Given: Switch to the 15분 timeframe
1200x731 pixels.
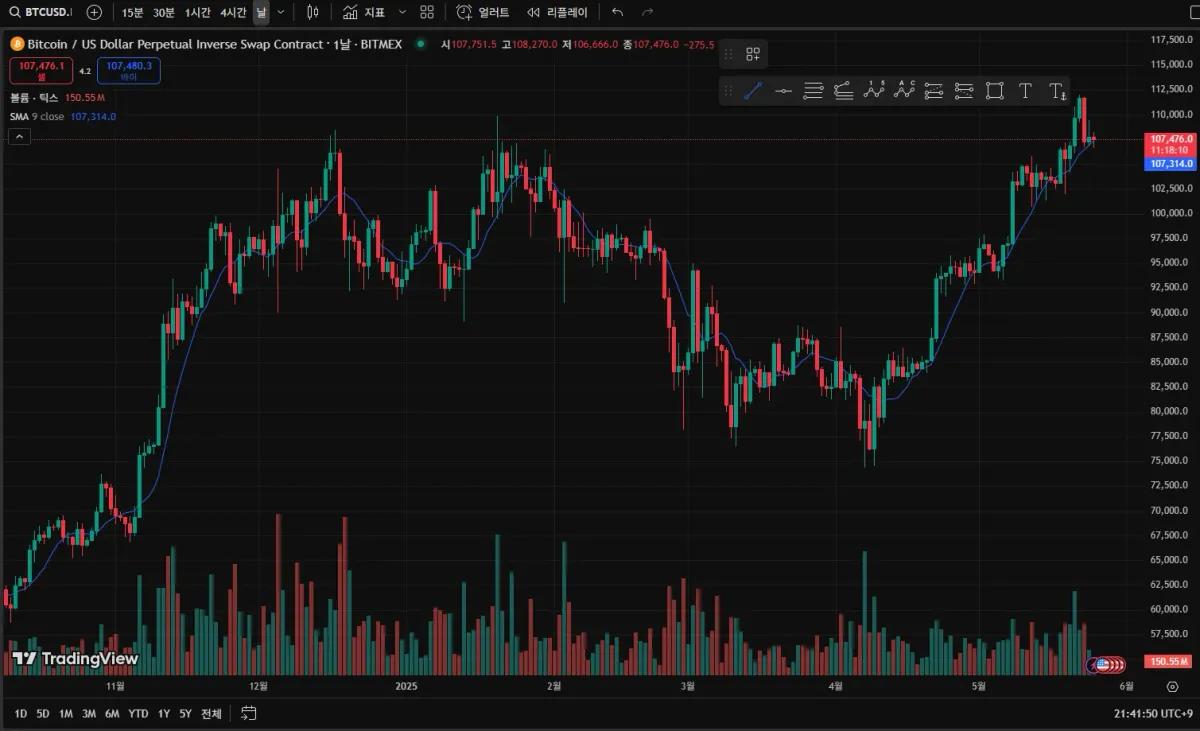Looking at the screenshot, I should point(132,12).
